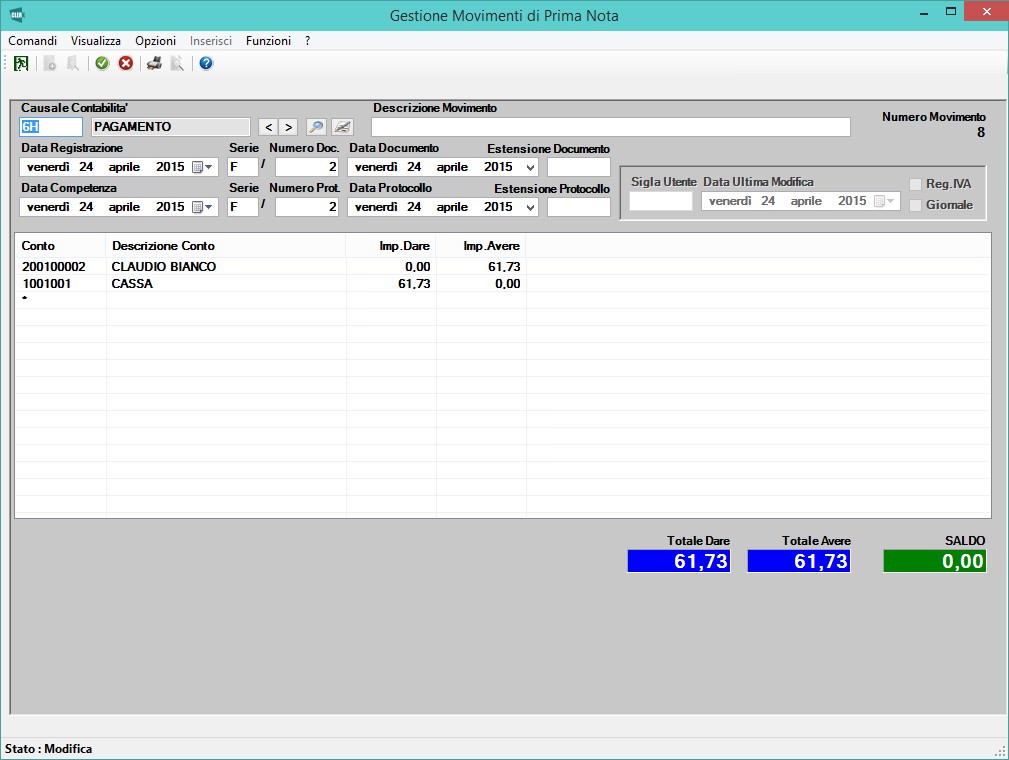Click the magnifier search icon beside PAGAMENTO
The width and height of the screenshot is (1009, 760).
(316, 127)
